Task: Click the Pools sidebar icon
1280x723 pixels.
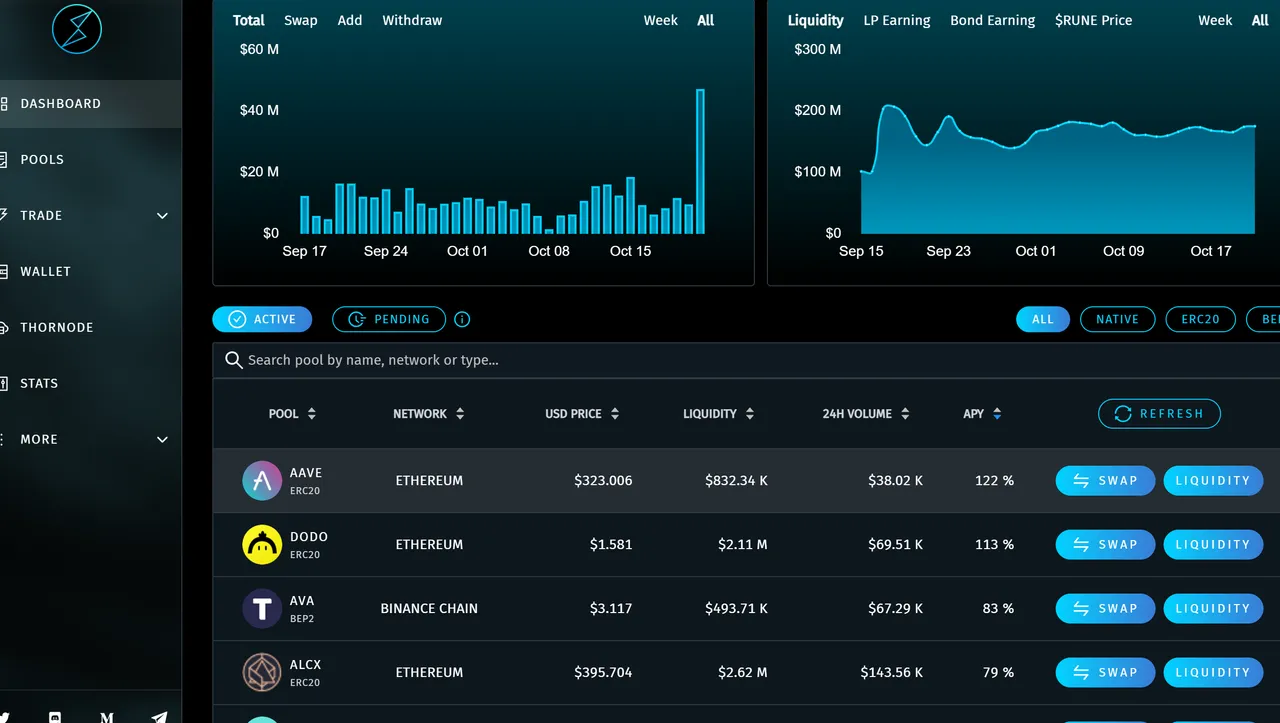Action: [4, 160]
